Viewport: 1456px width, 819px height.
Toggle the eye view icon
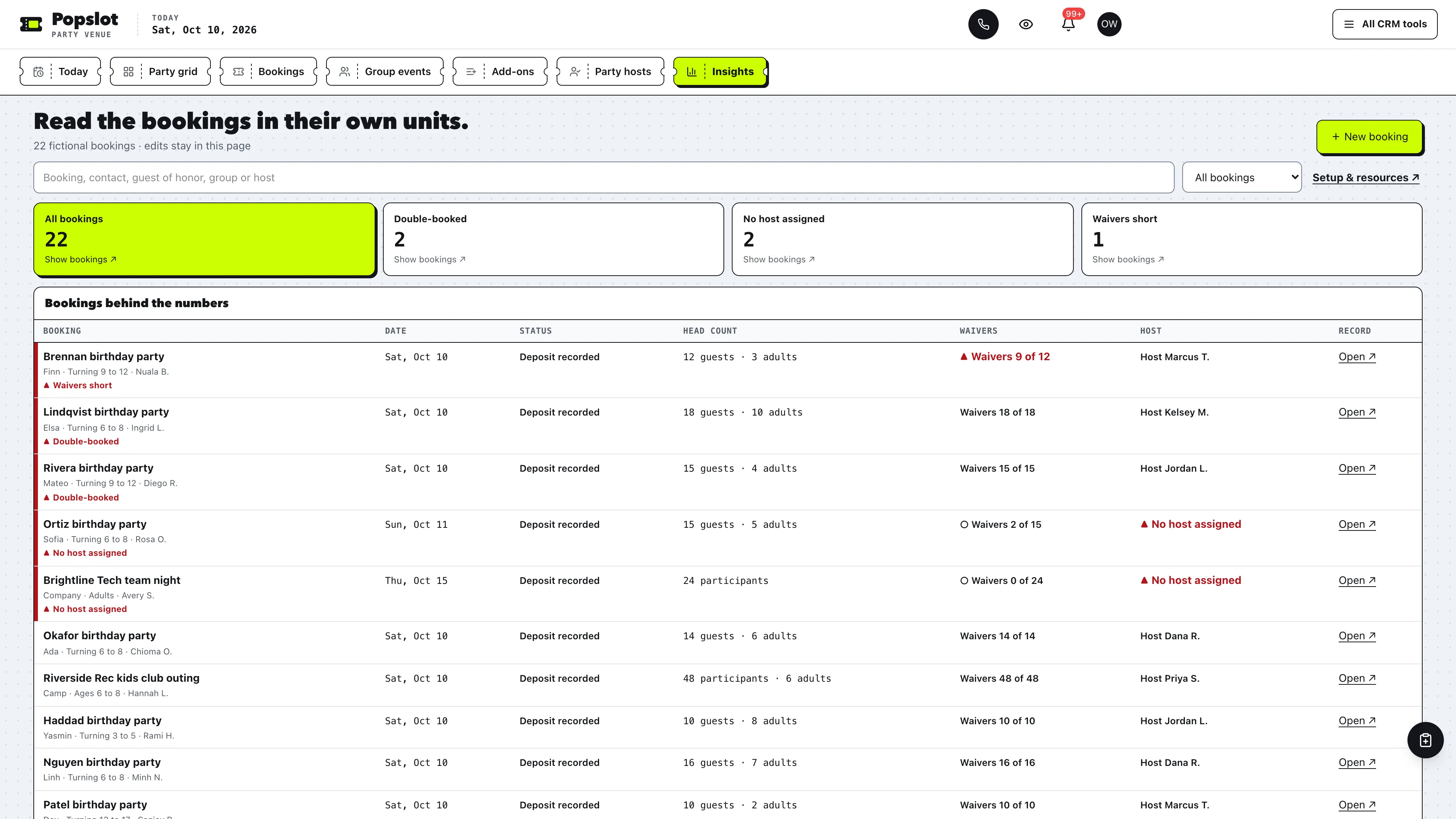pyautogui.click(x=1026, y=24)
